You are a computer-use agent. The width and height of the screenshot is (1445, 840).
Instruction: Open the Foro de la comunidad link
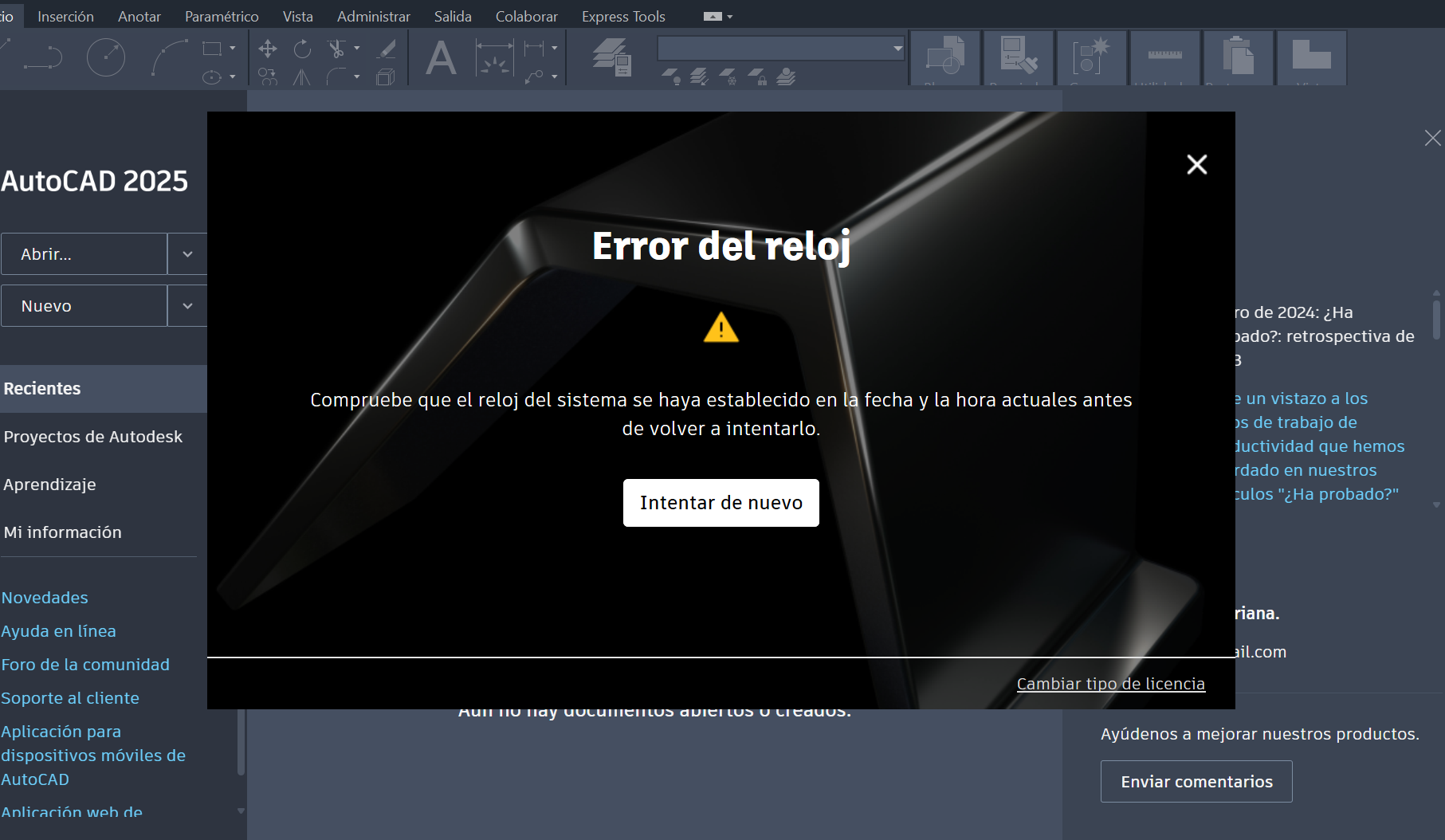(x=85, y=664)
